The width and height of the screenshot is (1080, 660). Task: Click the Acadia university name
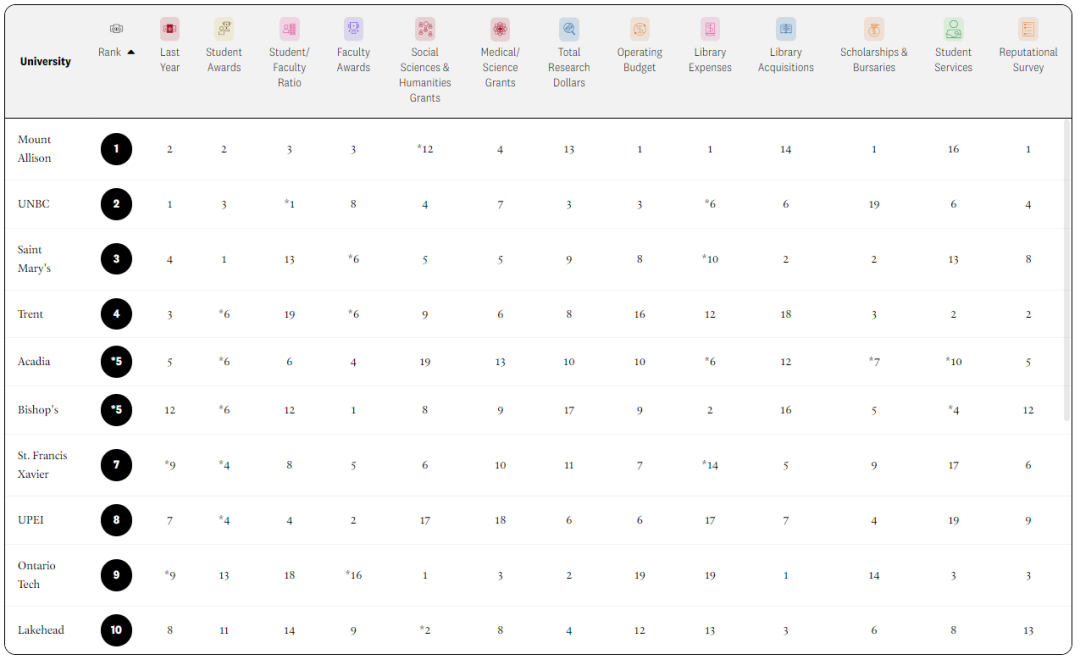pos(34,362)
